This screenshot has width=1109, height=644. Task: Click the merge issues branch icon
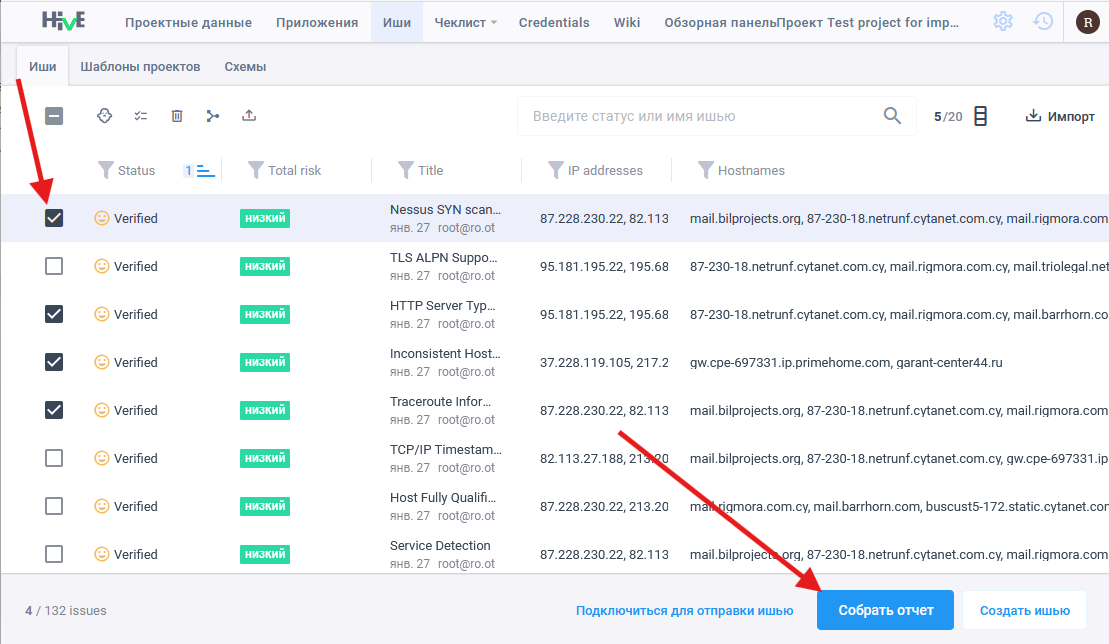213,116
